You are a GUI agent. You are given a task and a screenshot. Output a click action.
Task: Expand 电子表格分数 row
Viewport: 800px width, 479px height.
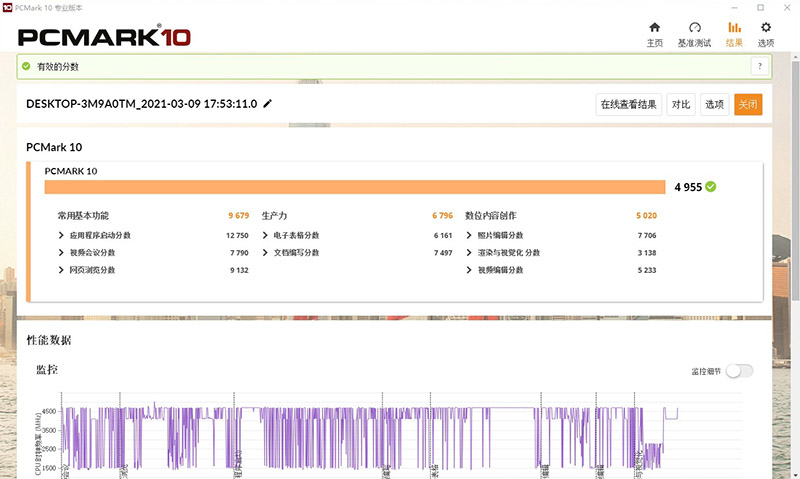265,235
